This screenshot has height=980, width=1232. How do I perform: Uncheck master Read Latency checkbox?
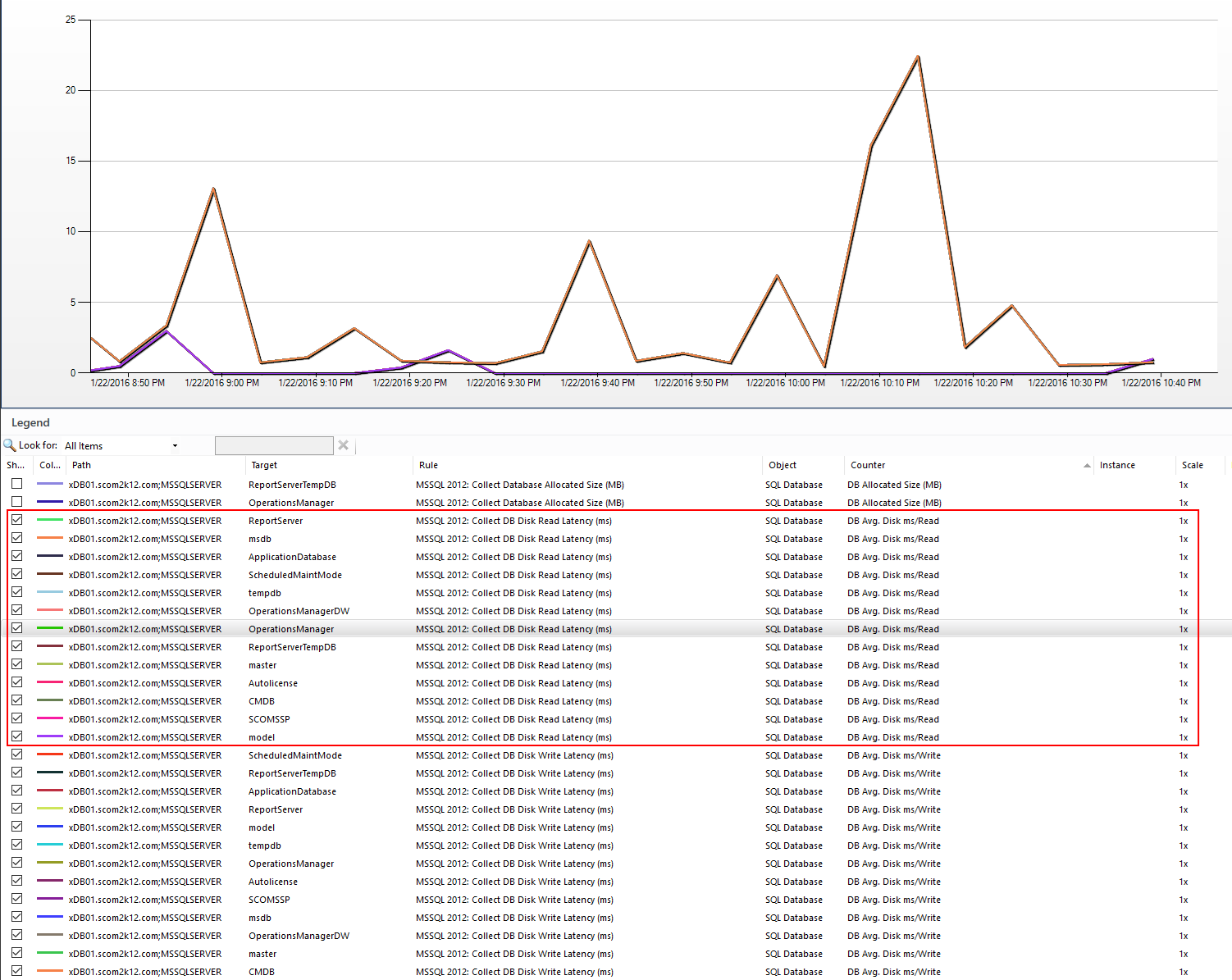[x=16, y=664]
